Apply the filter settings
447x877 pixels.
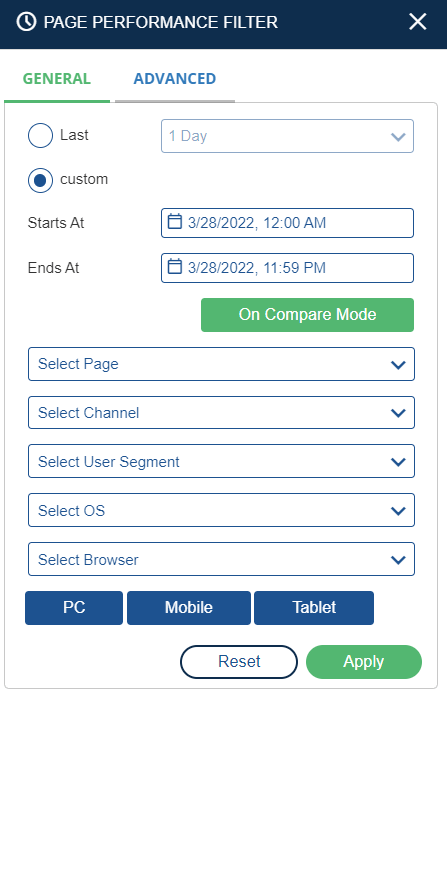coord(364,662)
